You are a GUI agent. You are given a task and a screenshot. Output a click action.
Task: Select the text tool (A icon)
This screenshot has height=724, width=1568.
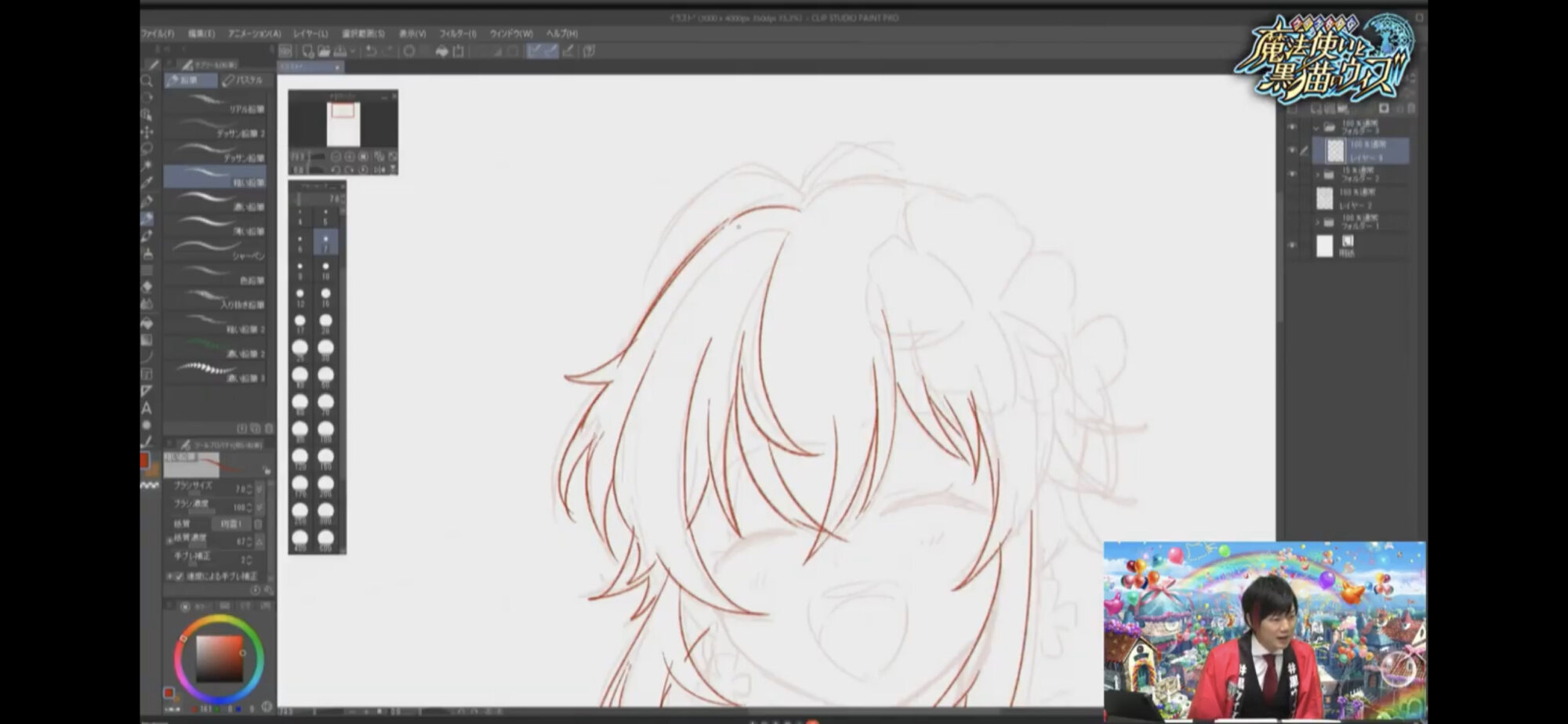coord(147,407)
